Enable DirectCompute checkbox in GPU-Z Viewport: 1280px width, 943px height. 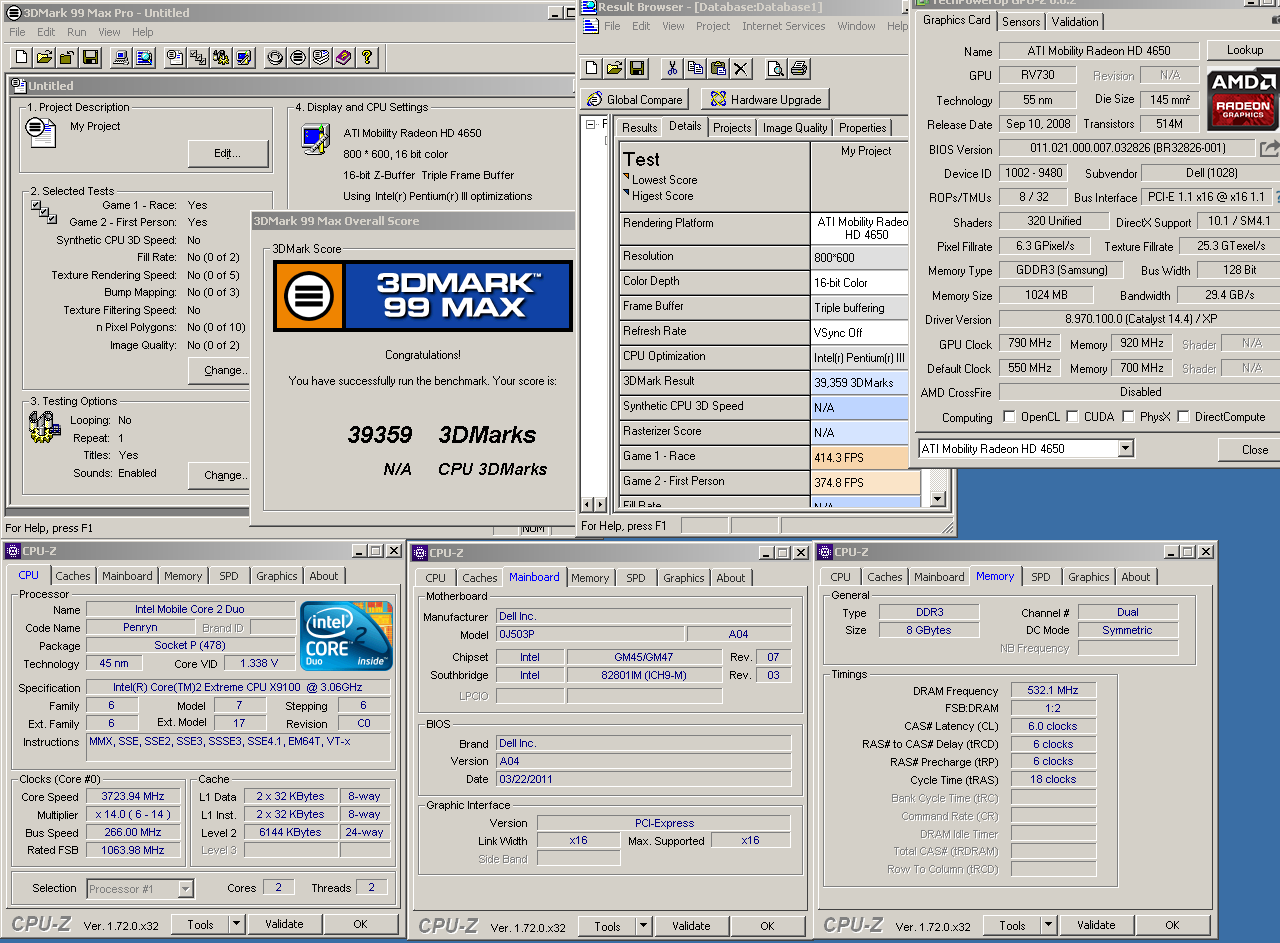(x=1184, y=416)
